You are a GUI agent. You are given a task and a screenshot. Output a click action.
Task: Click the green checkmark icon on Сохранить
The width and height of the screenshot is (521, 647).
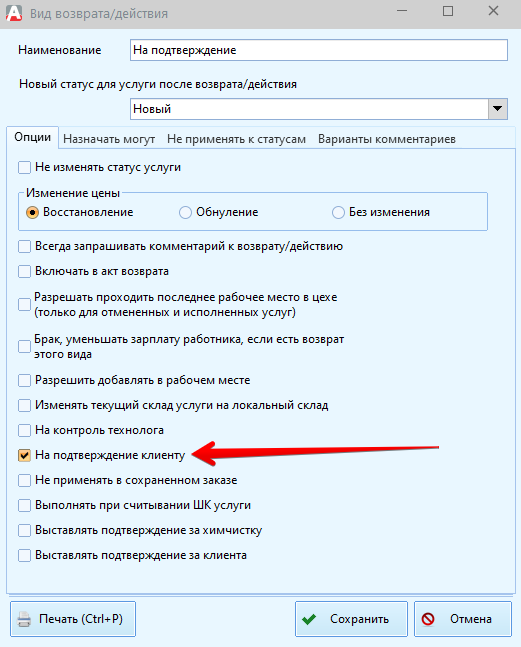[x=309, y=619]
